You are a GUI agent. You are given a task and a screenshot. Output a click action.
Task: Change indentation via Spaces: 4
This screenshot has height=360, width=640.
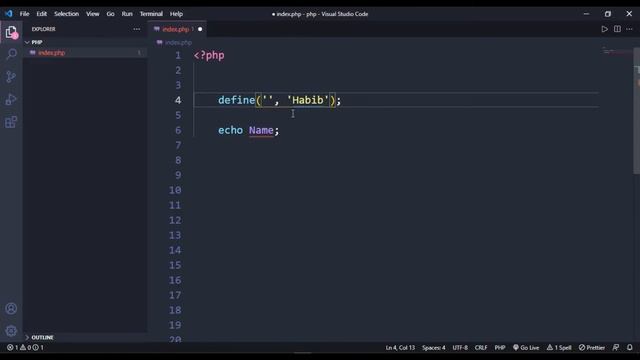433,348
